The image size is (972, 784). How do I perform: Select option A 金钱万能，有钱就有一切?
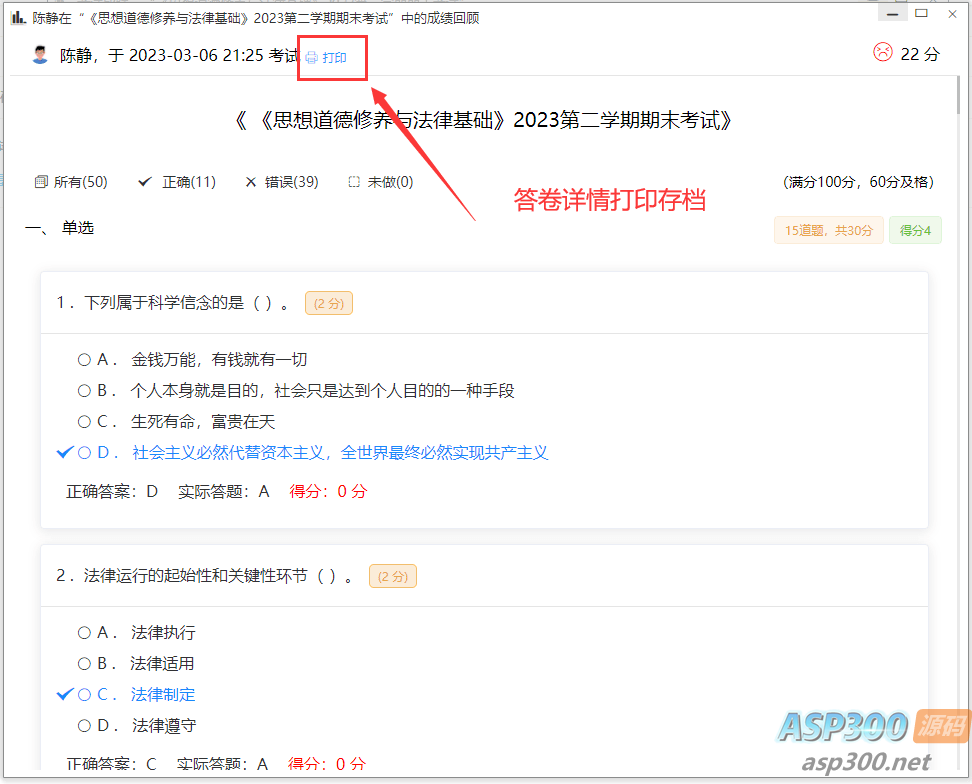coord(84,360)
